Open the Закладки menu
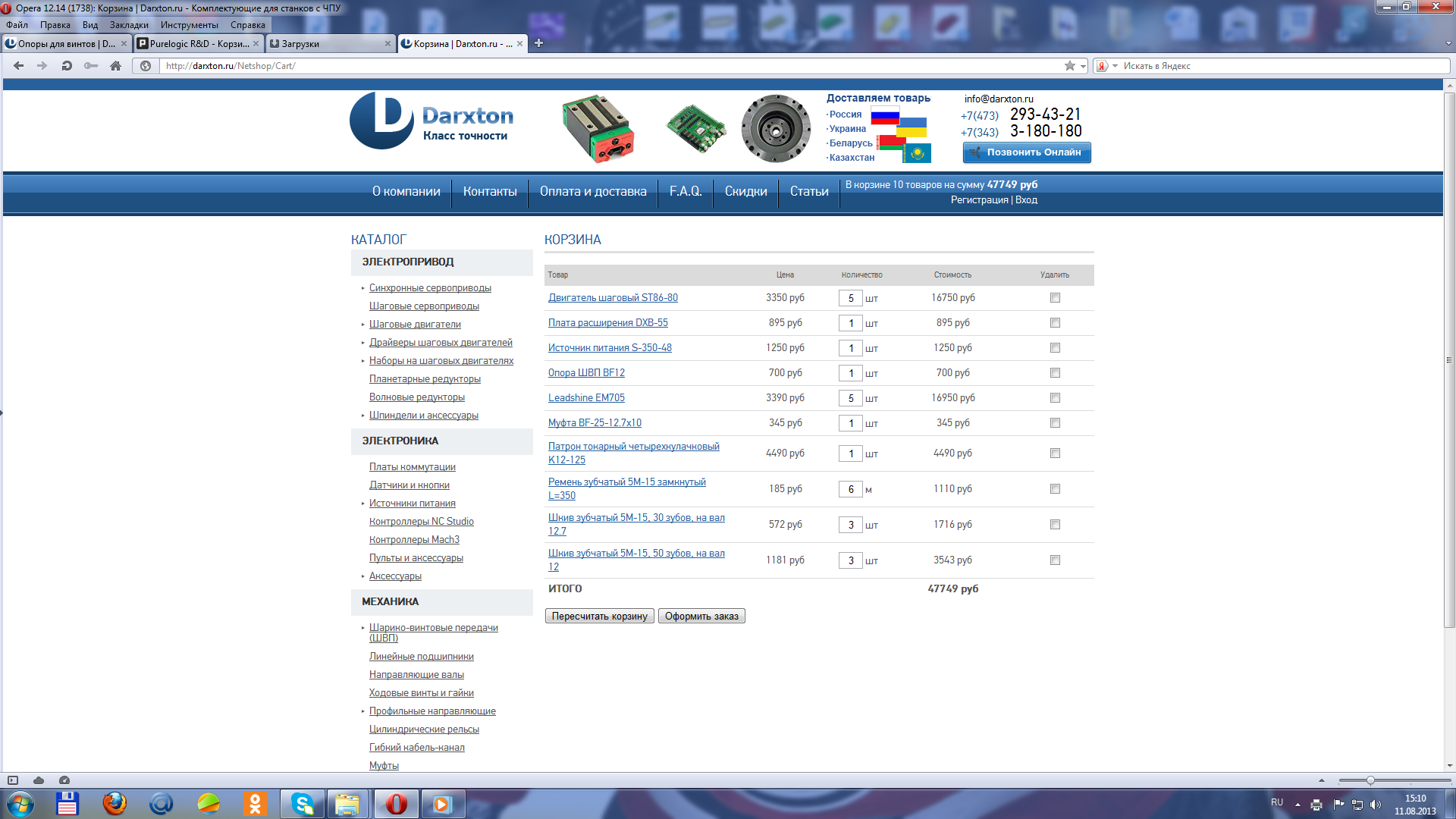This screenshot has width=1456, height=819. point(129,25)
